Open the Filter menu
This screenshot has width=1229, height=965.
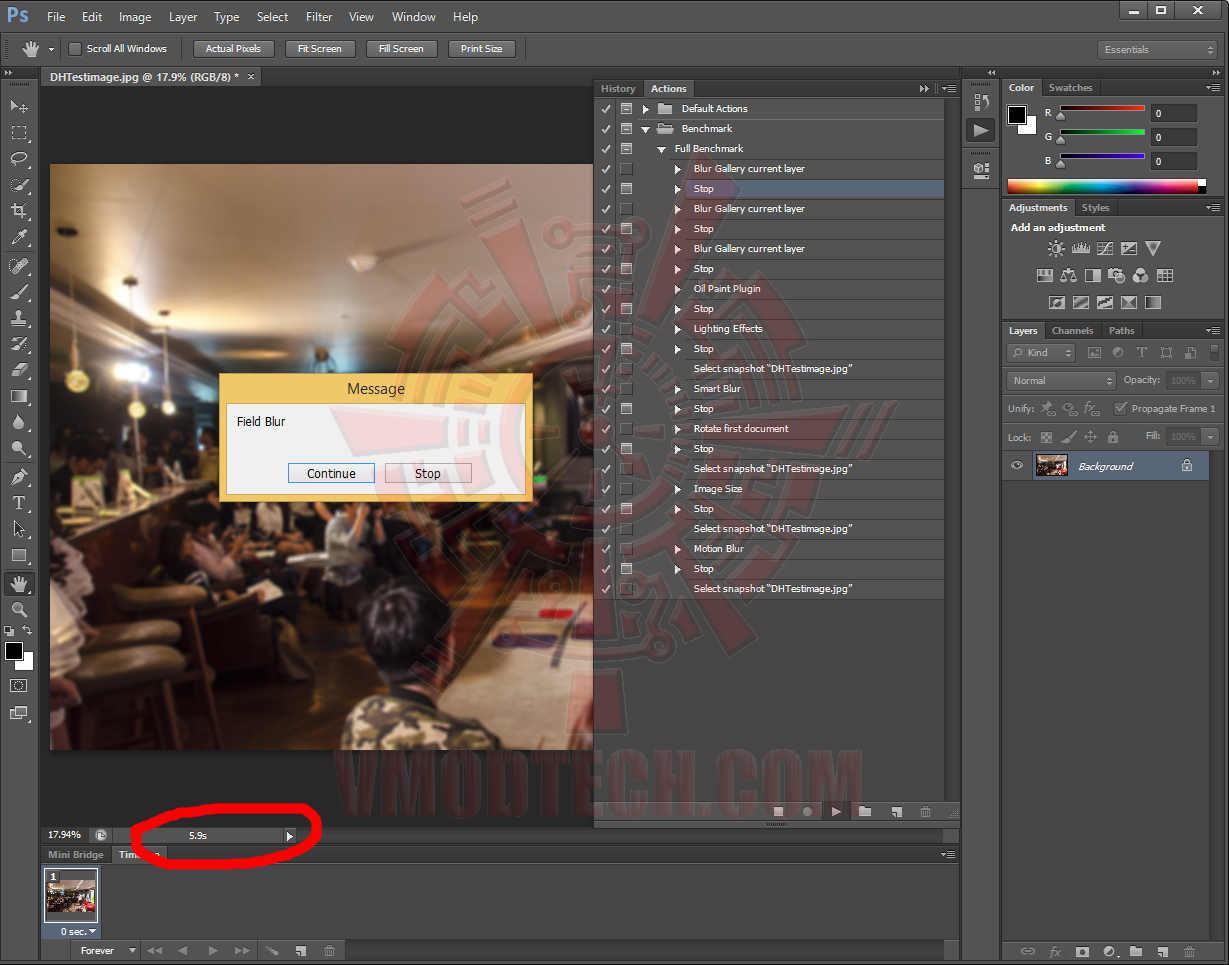point(319,17)
